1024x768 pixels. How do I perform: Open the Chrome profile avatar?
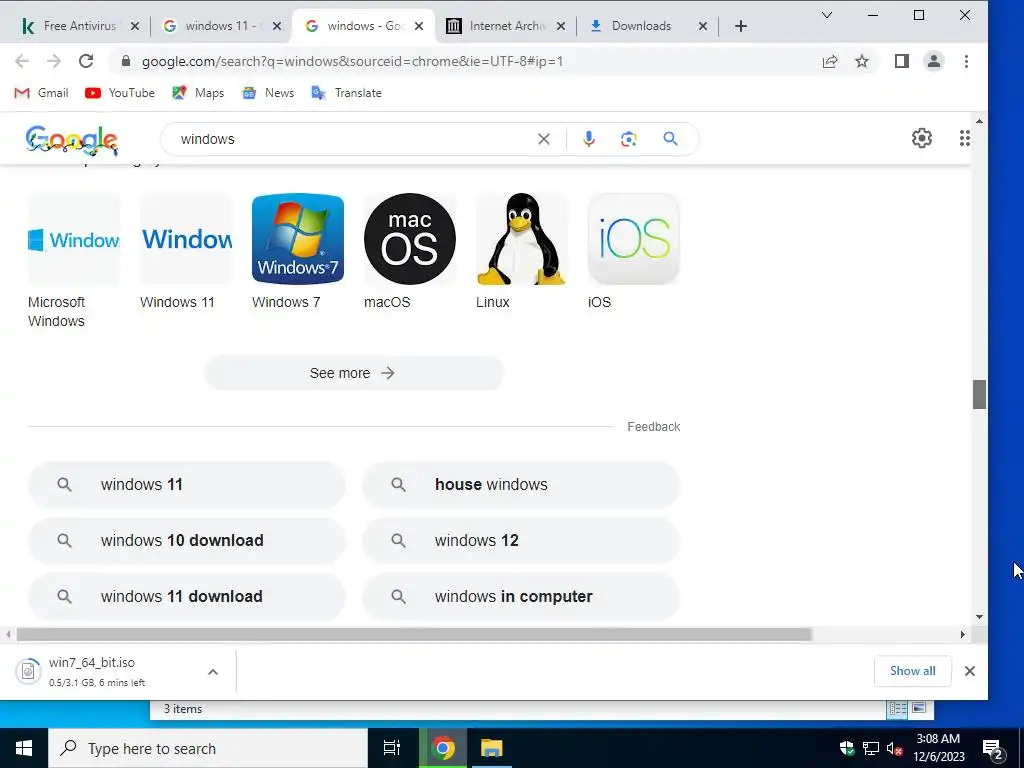(x=934, y=61)
